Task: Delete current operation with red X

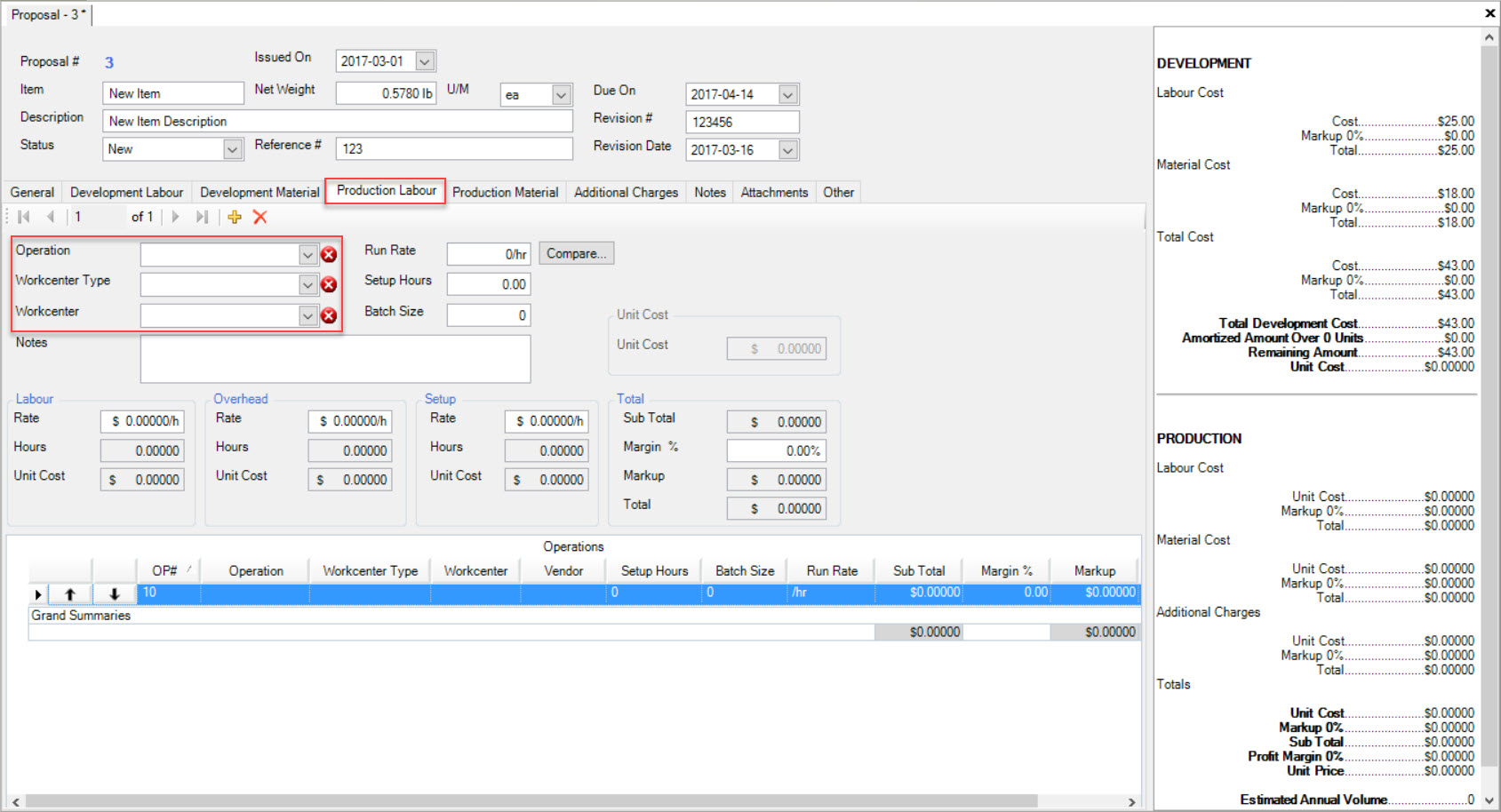Action: point(260,217)
